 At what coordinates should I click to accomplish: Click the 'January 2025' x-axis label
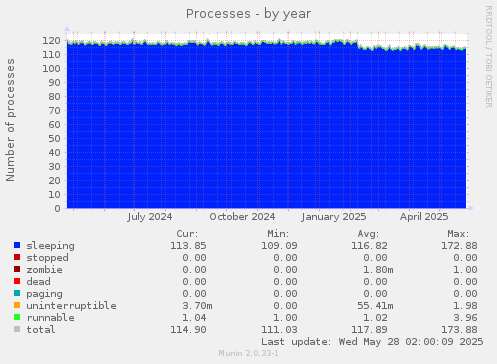[334, 217]
